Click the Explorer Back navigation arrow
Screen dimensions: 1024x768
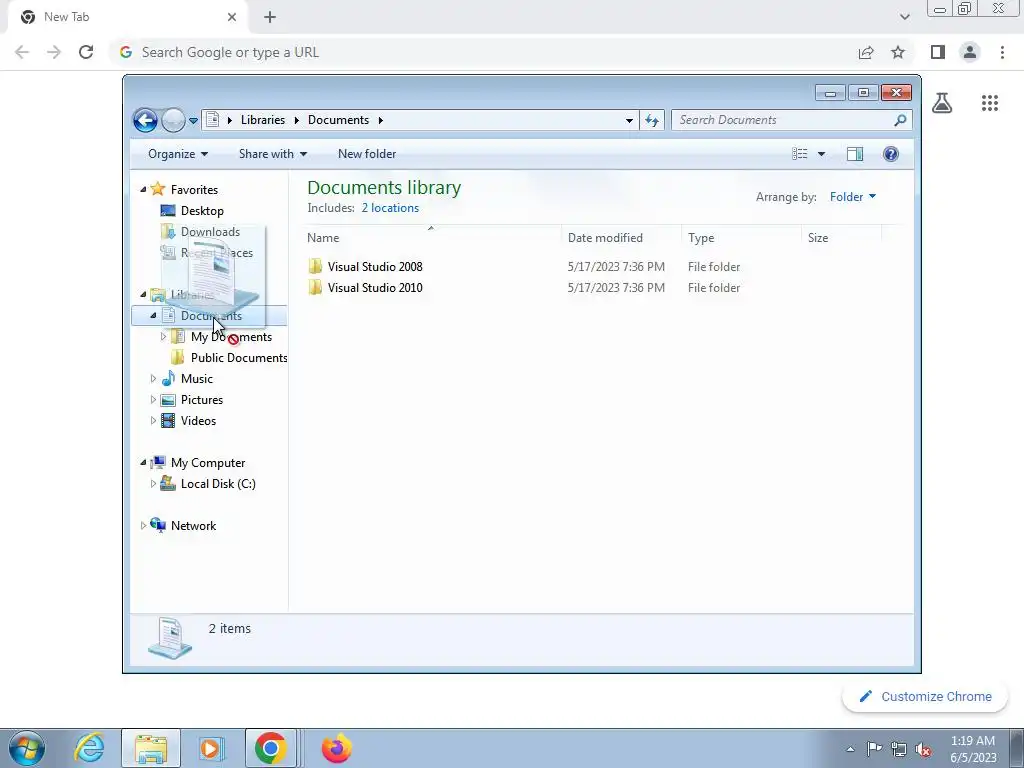[x=145, y=120]
